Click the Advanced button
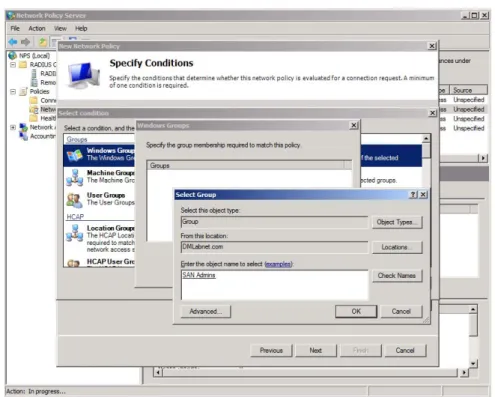 coord(206,311)
